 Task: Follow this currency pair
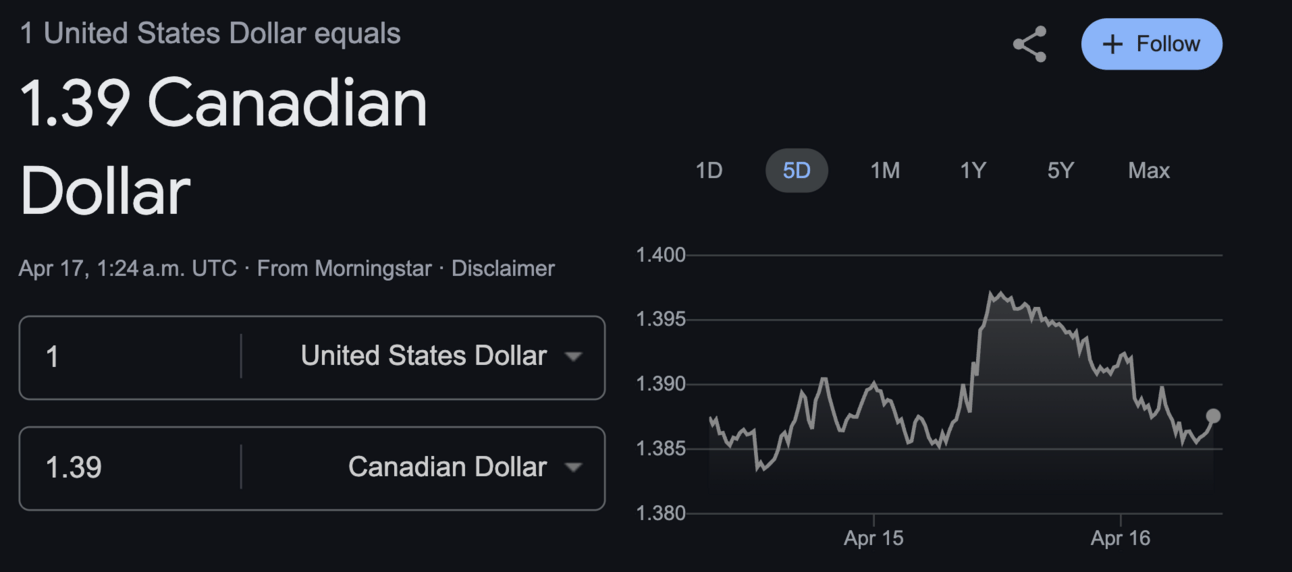(1151, 44)
